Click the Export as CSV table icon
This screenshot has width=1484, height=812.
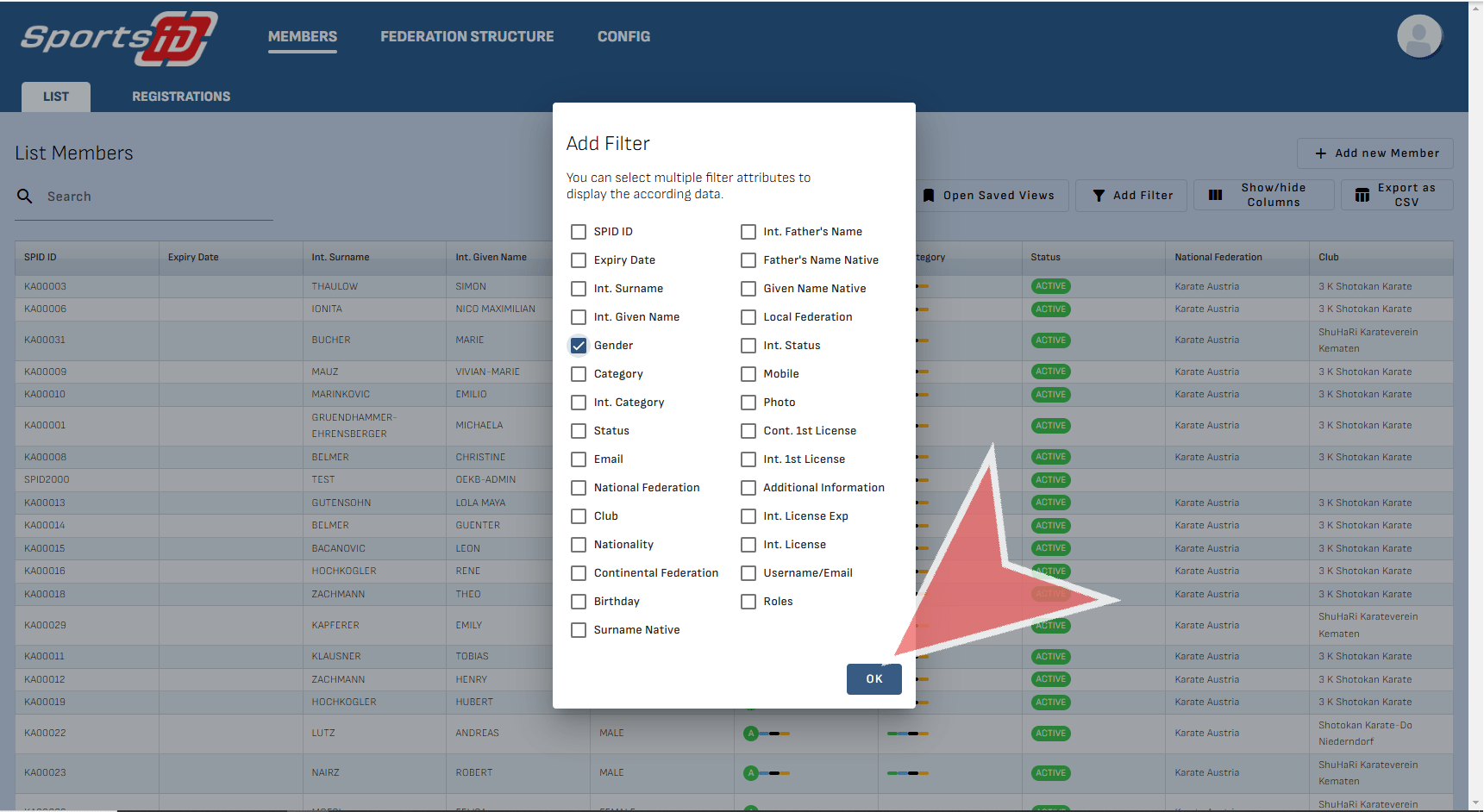[x=1362, y=196]
